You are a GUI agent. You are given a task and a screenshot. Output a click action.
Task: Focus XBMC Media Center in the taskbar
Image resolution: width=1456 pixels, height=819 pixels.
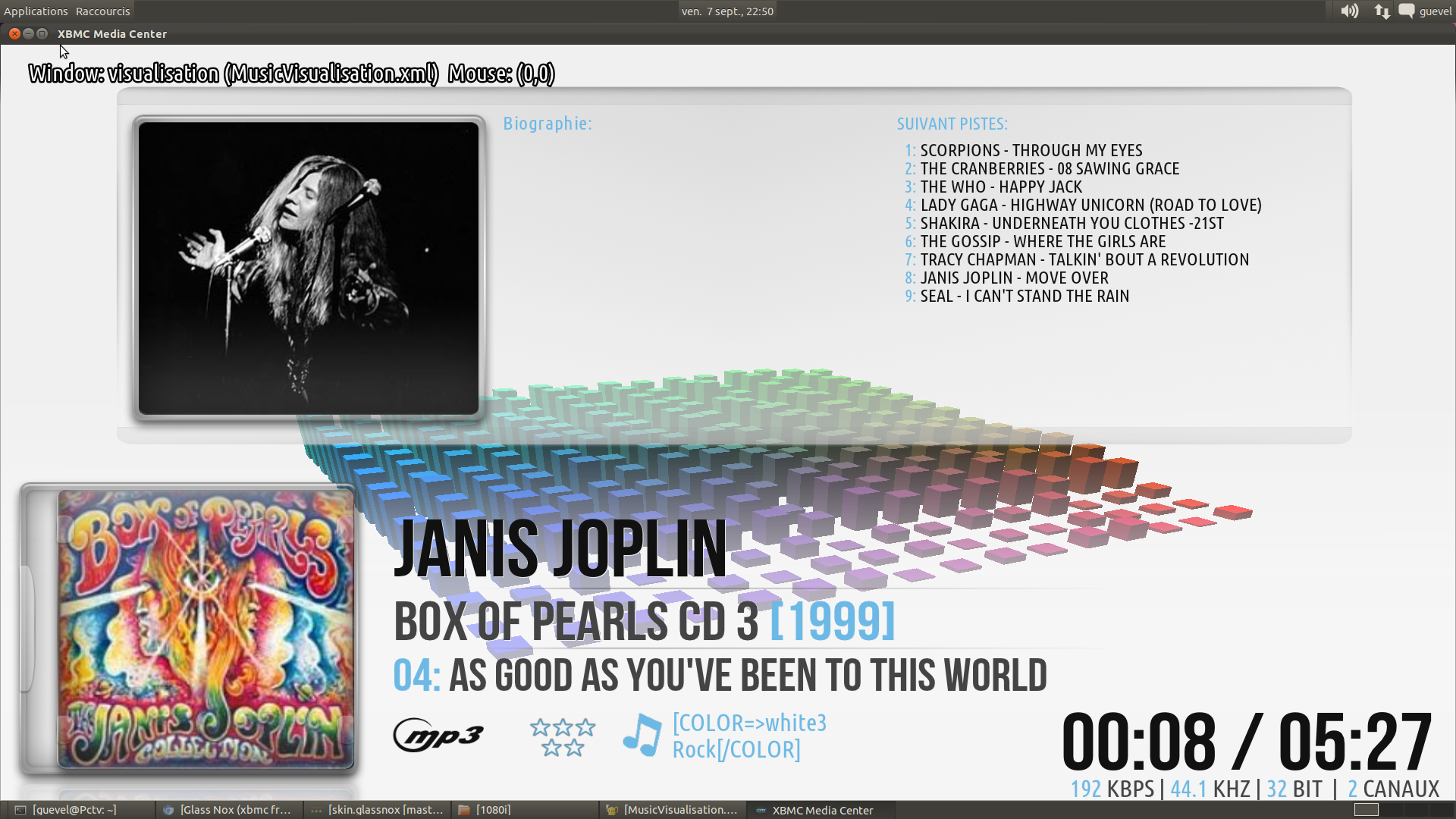click(821, 810)
